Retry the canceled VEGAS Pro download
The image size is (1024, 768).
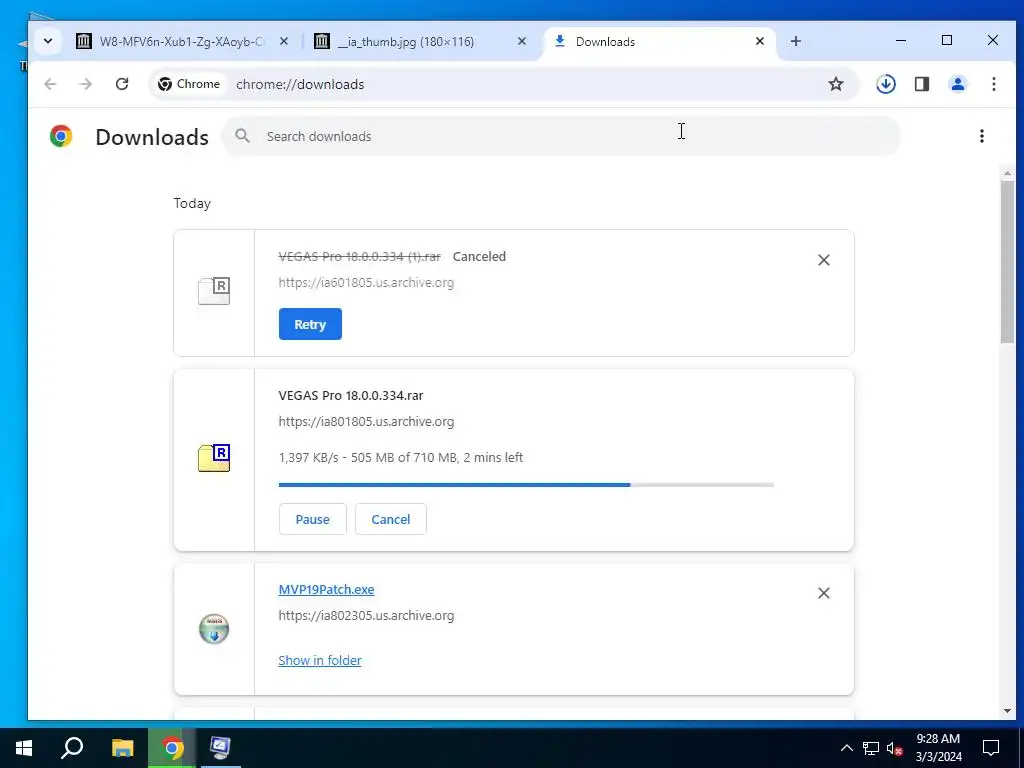pyautogui.click(x=310, y=324)
